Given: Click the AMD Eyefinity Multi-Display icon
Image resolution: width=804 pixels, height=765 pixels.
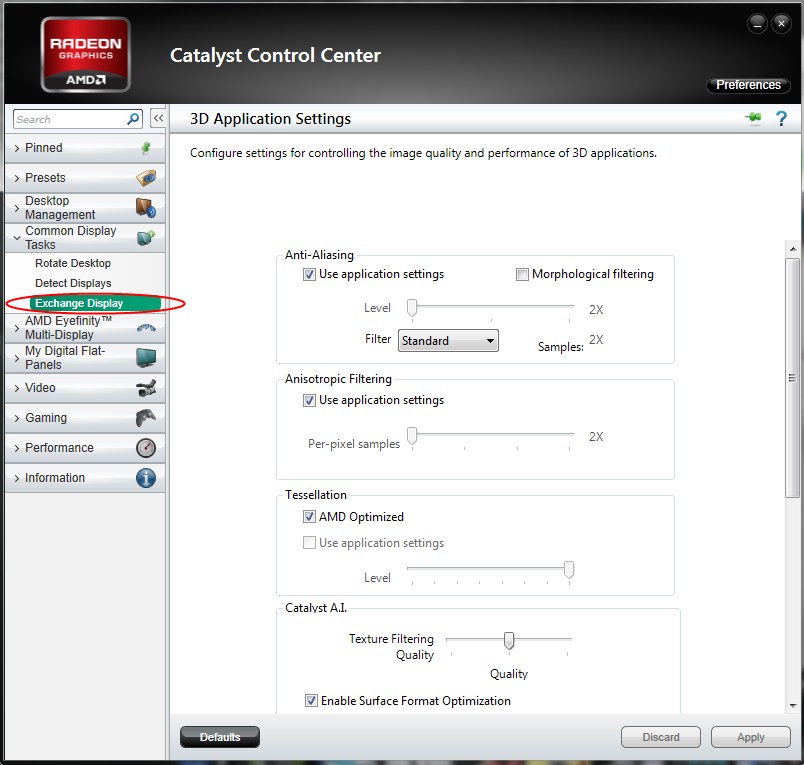Looking at the screenshot, I should pos(147,328).
